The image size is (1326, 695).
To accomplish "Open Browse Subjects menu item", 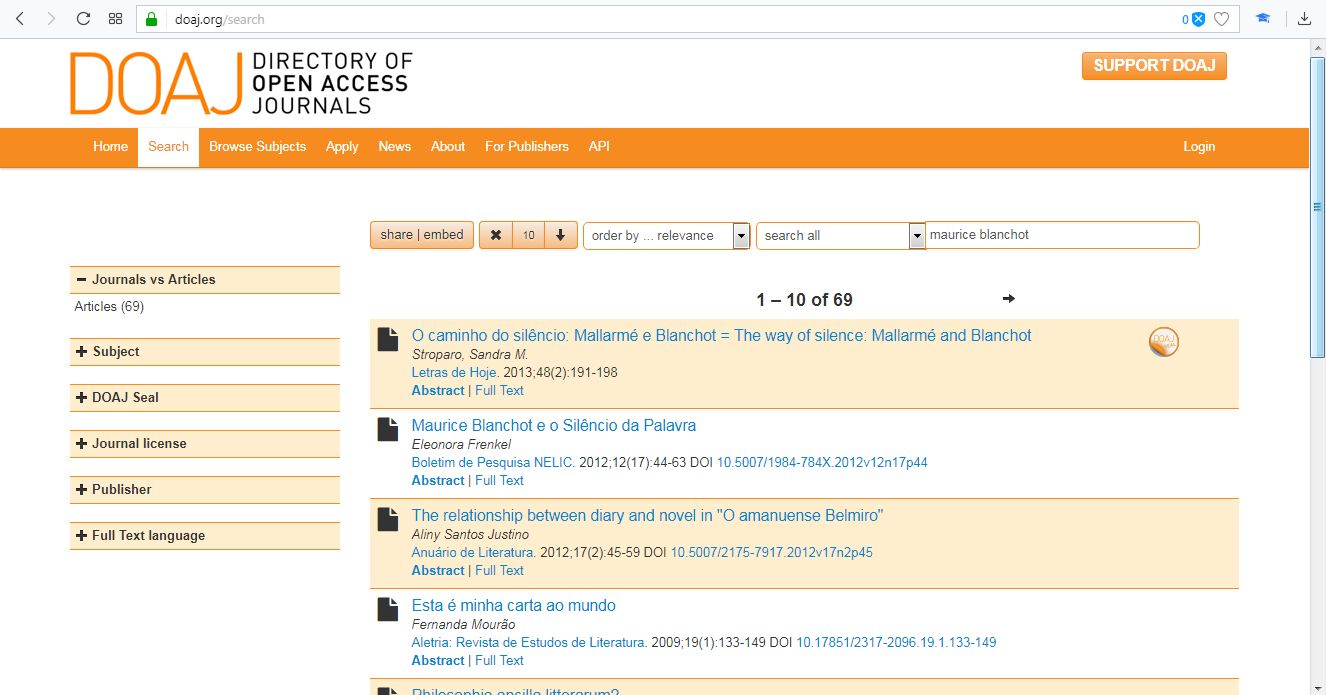I will pos(257,146).
